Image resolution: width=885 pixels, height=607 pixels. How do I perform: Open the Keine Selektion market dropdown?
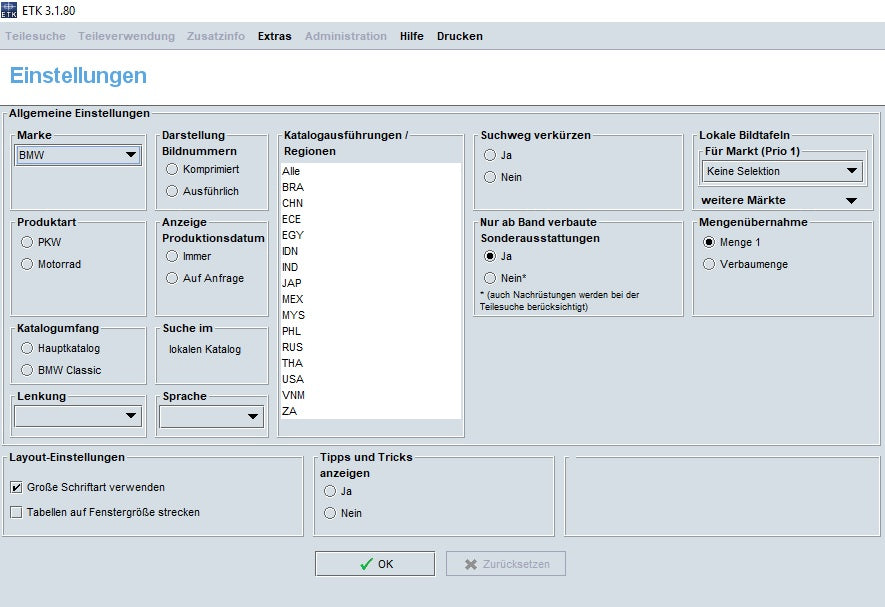click(x=782, y=171)
